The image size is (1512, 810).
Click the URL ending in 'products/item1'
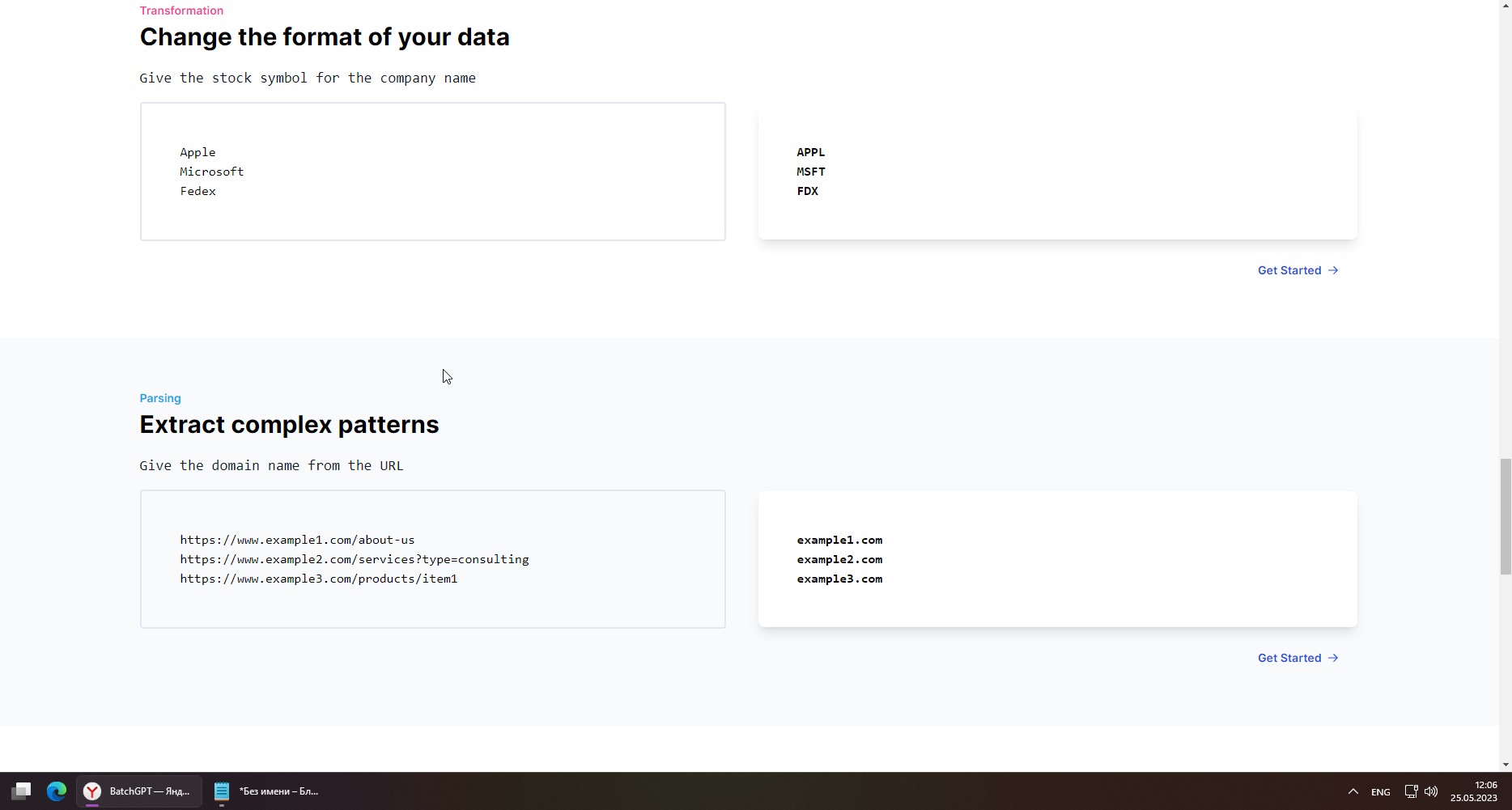pyautogui.click(x=319, y=579)
